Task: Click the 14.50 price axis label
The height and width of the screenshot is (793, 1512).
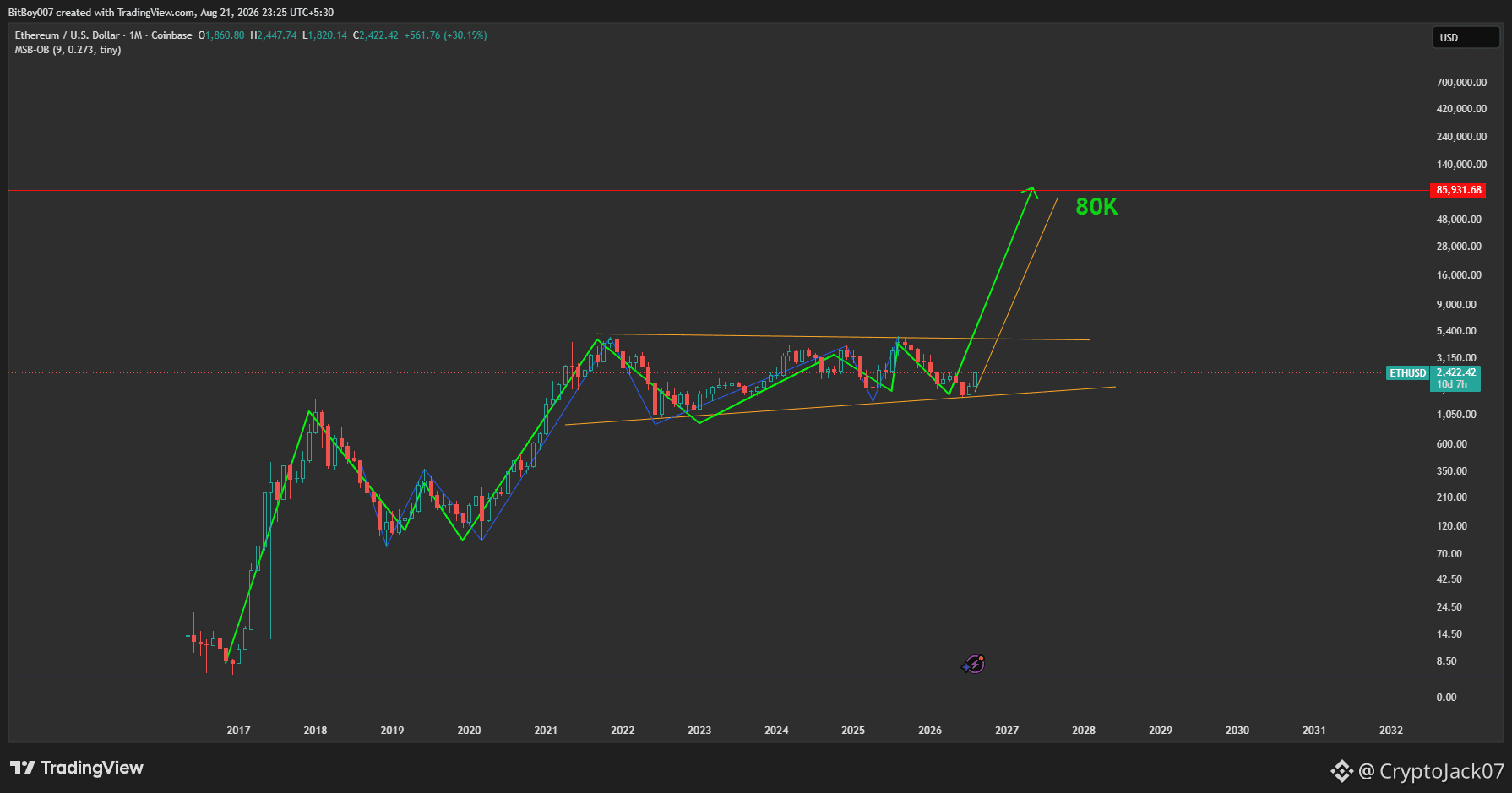Action: (1449, 634)
